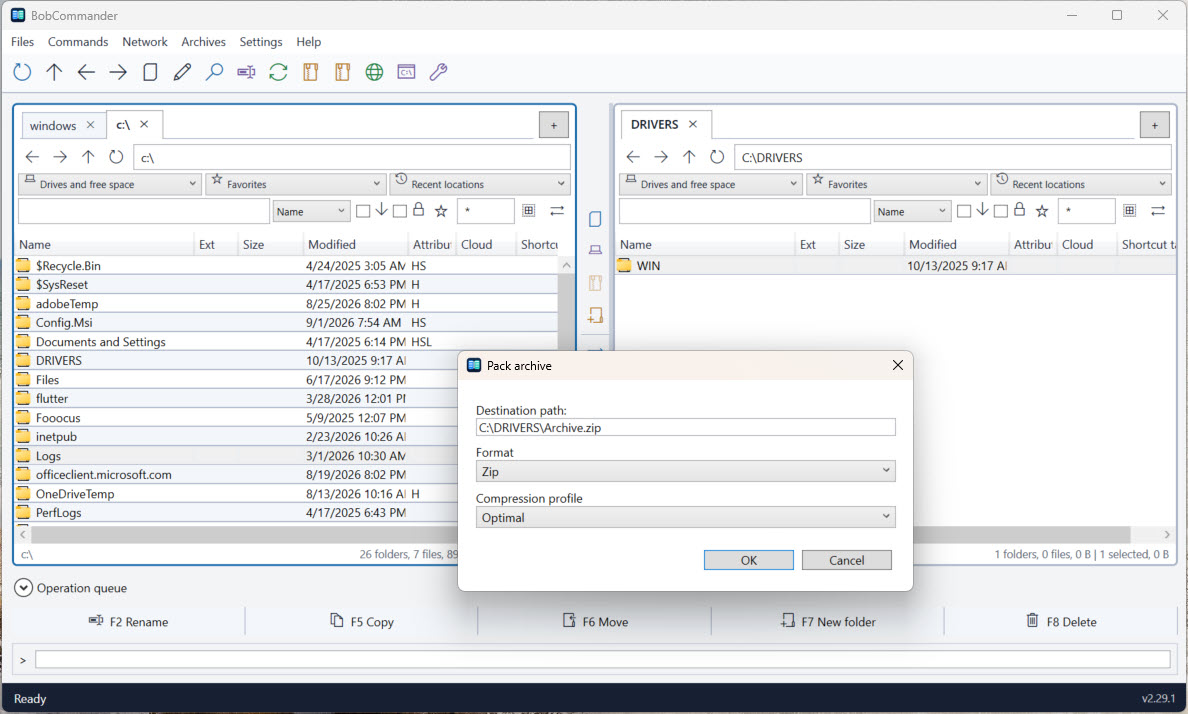This screenshot has width=1188, height=714.
Task: Open the Format dropdown showing Zip
Action: [x=686, y=471]
